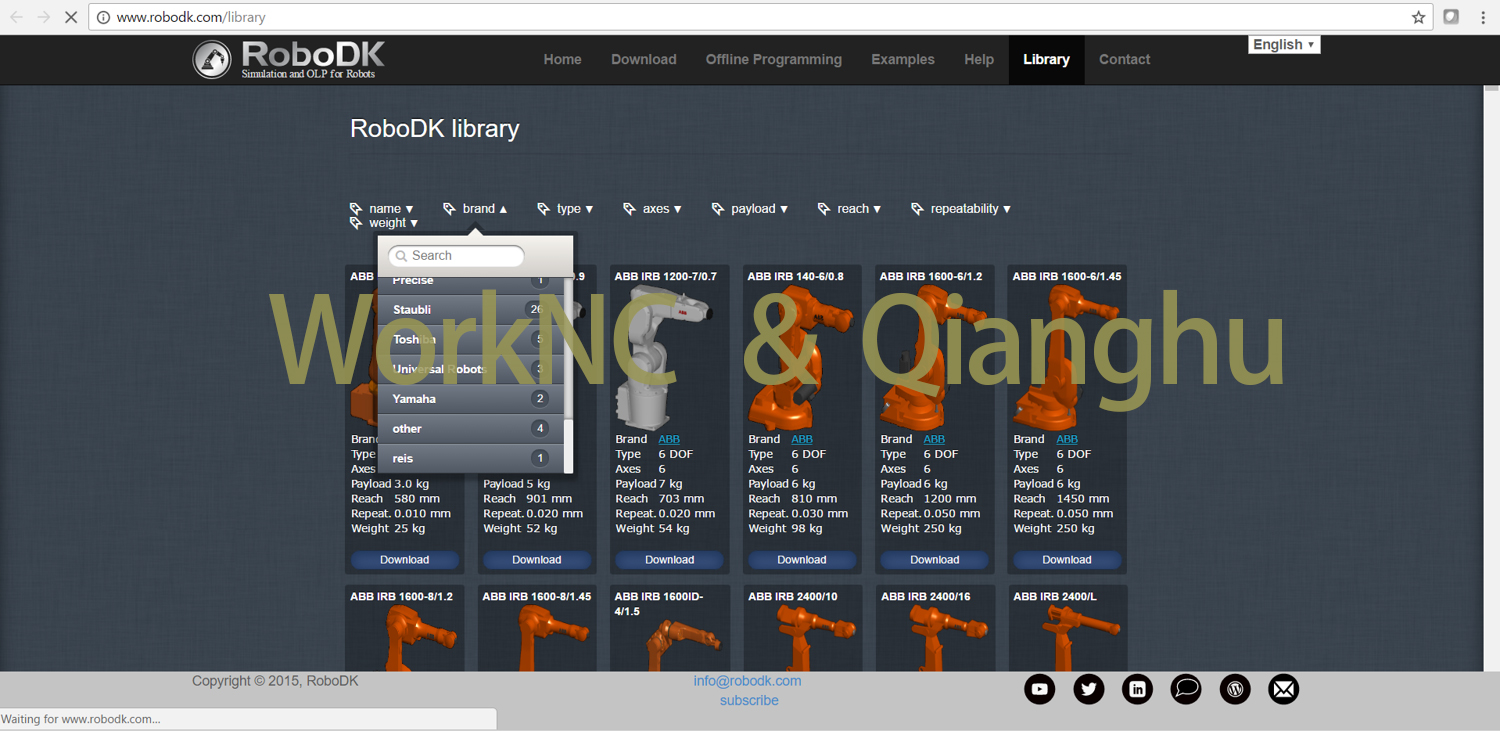Select Toshiba in brand list
Screen dimensions: 1500x731
(x=470, y=340)
